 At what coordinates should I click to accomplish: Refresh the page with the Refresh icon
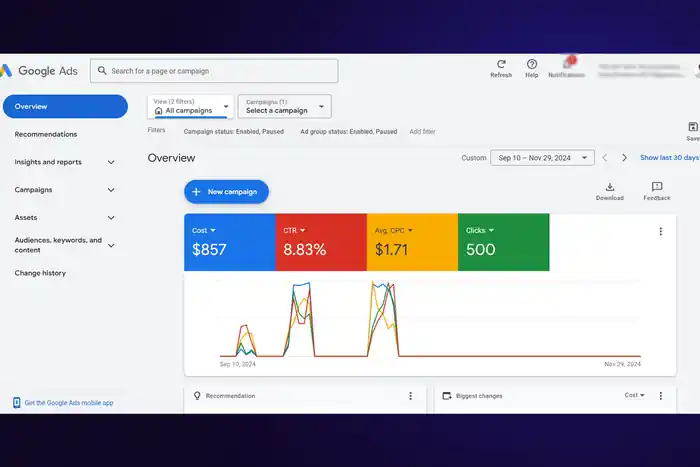pyautogui.click(x=501, y=64)
